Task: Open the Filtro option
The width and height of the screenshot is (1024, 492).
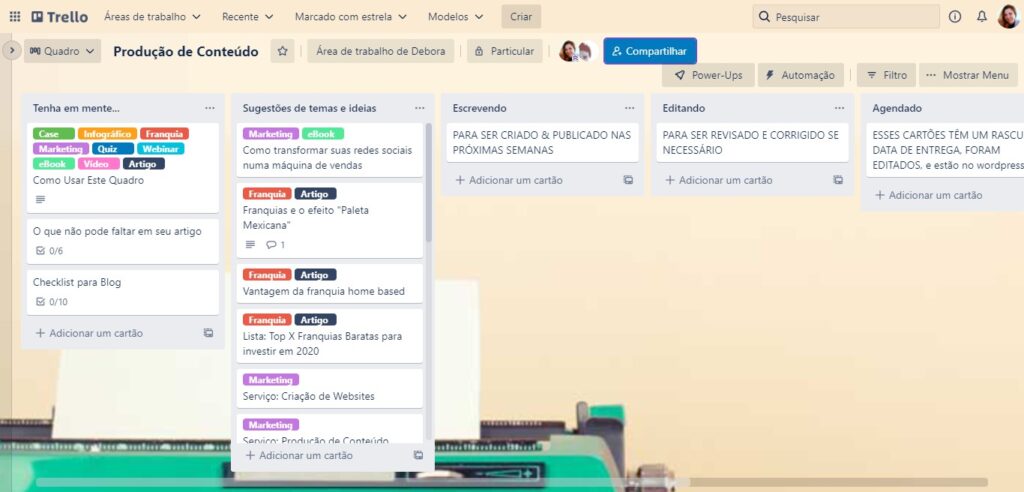Action: tap(886, 75)
